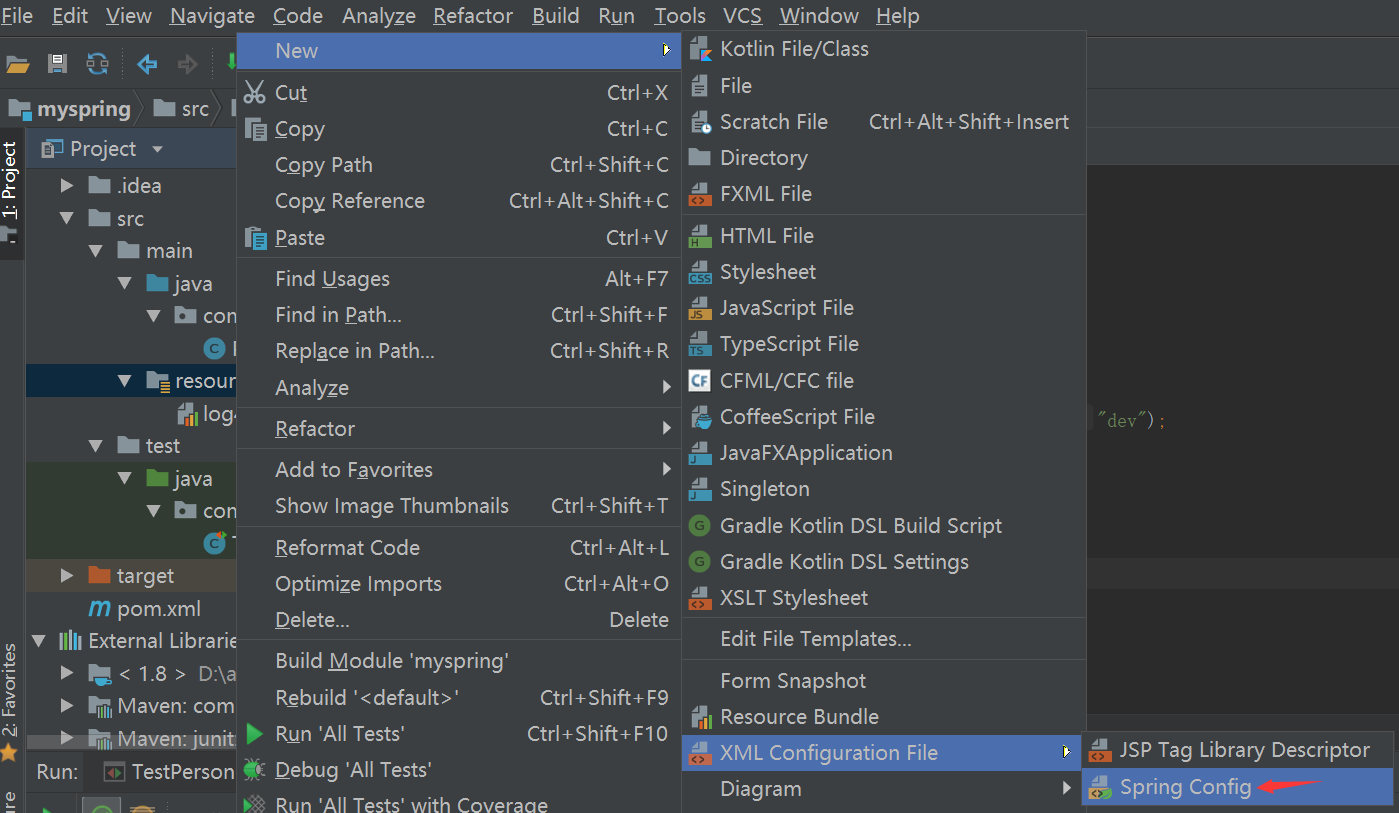The height and width of the screenshot is (813, 1399).
Task: Click the Open folder toolbar icon
Action: point(17,65)
